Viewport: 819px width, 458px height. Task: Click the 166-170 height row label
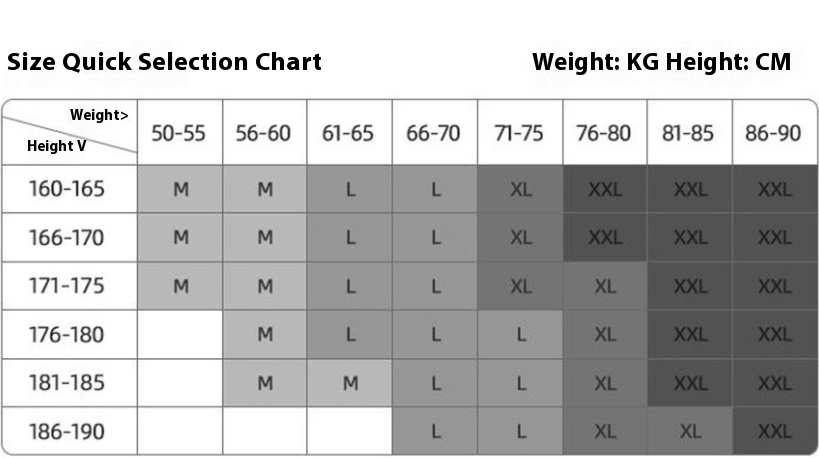[x=69, y=238]
